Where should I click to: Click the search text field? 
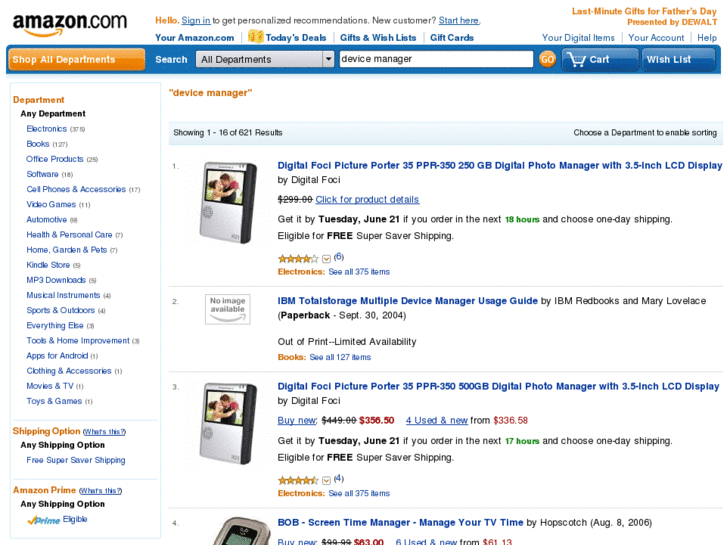click(435, 59)
